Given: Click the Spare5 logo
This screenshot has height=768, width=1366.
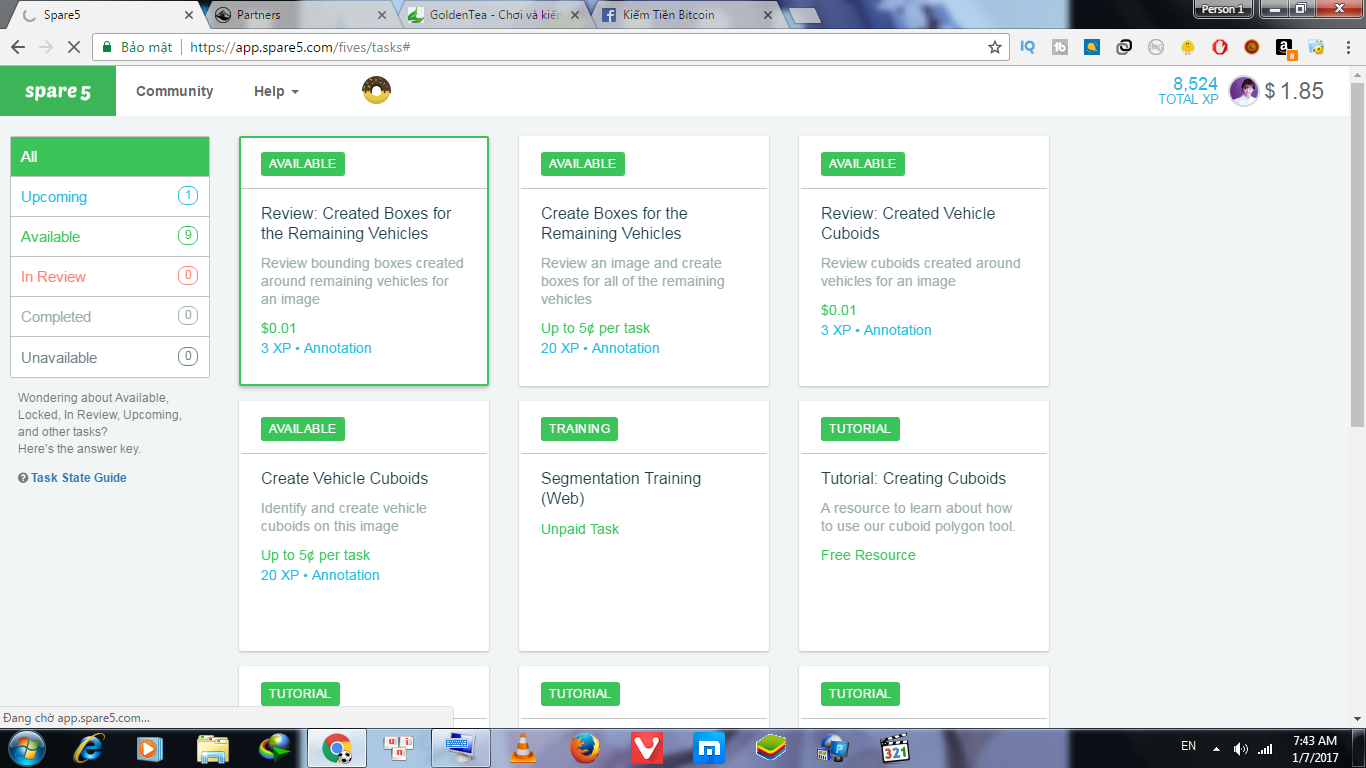Looking at the screenshot, I should (x=58, y=91).
